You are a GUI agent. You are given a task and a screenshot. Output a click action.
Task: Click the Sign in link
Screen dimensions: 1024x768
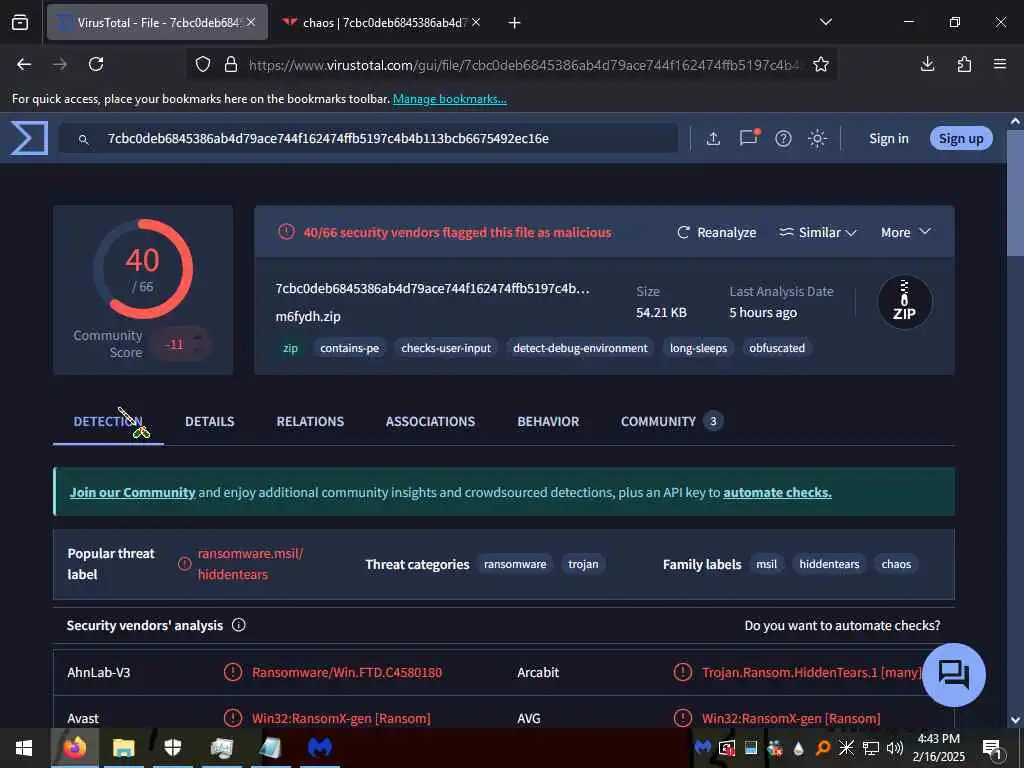point(889,138)
